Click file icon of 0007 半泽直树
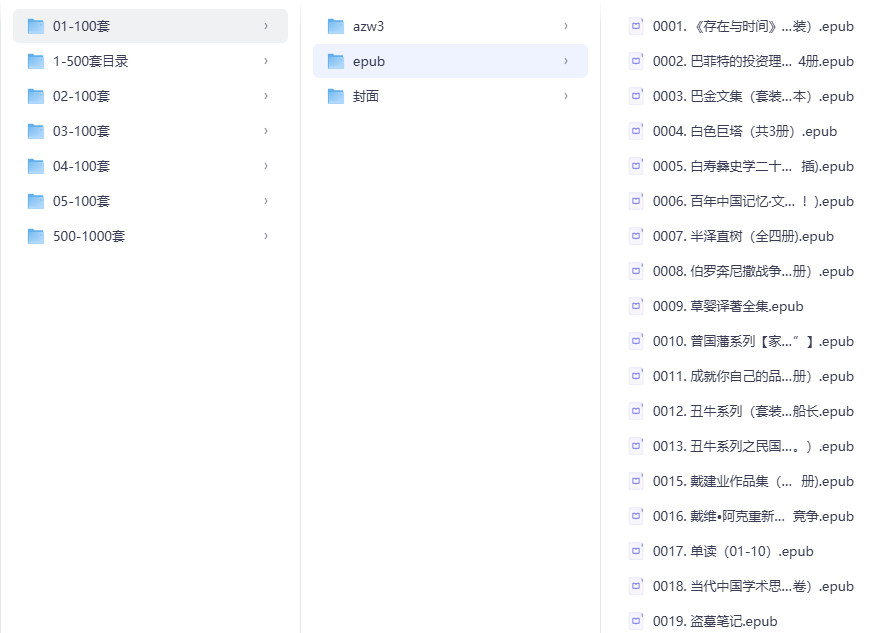Screen dimensions: 876x633 [636, 236]
